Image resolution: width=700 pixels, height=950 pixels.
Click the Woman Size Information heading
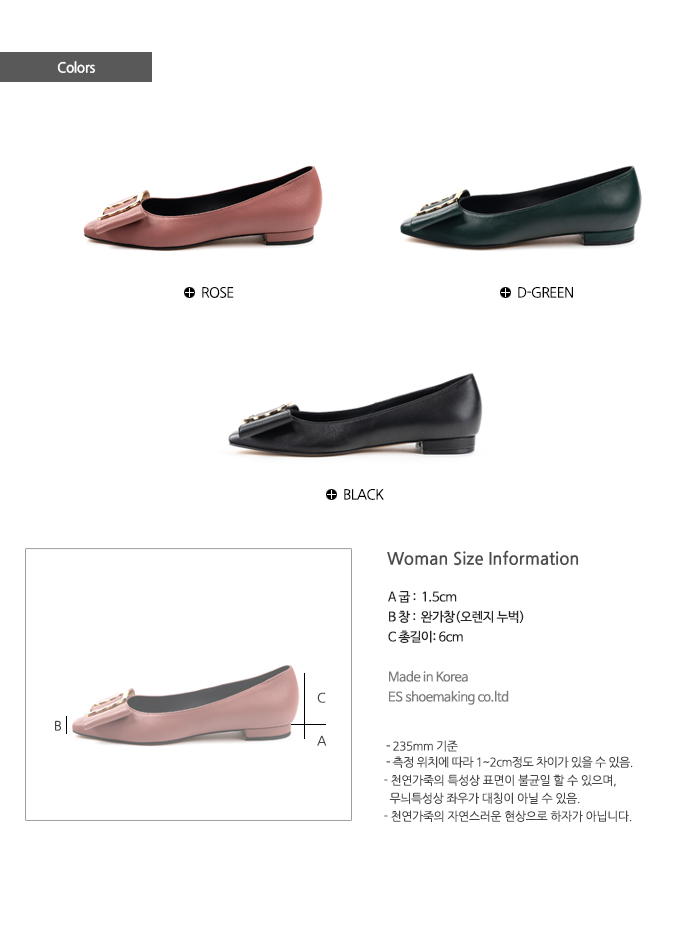pyautogui.click(x=483, y=559)
